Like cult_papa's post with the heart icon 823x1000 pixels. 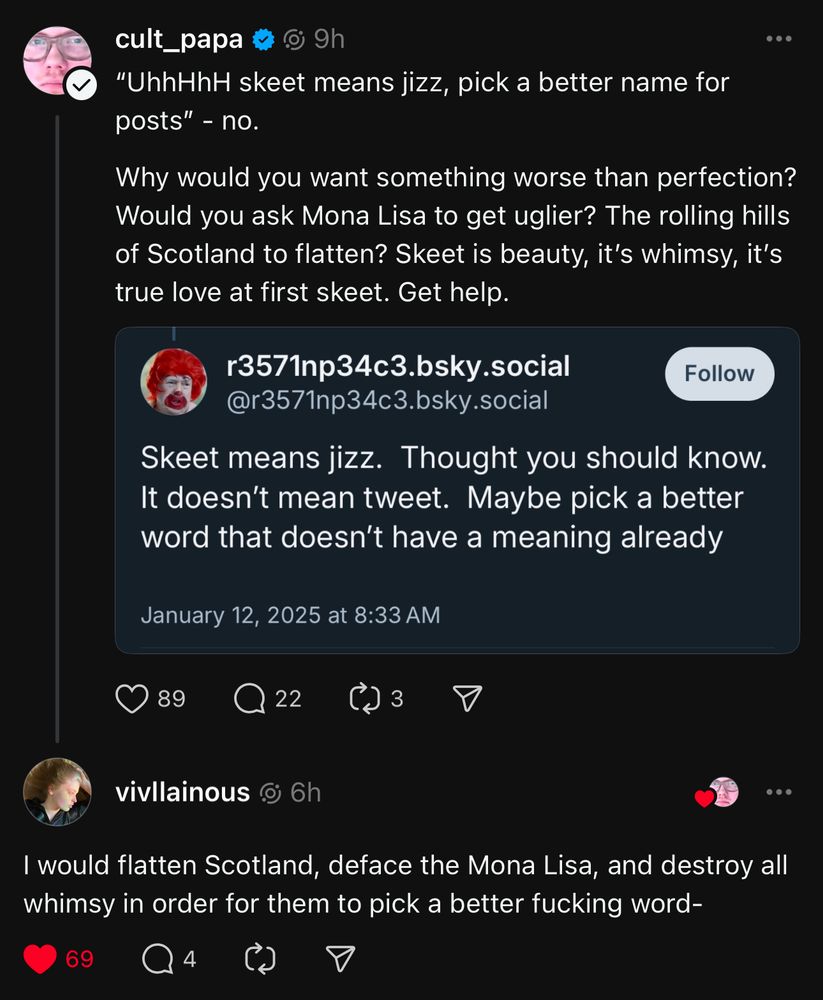(x=132, y=698)
